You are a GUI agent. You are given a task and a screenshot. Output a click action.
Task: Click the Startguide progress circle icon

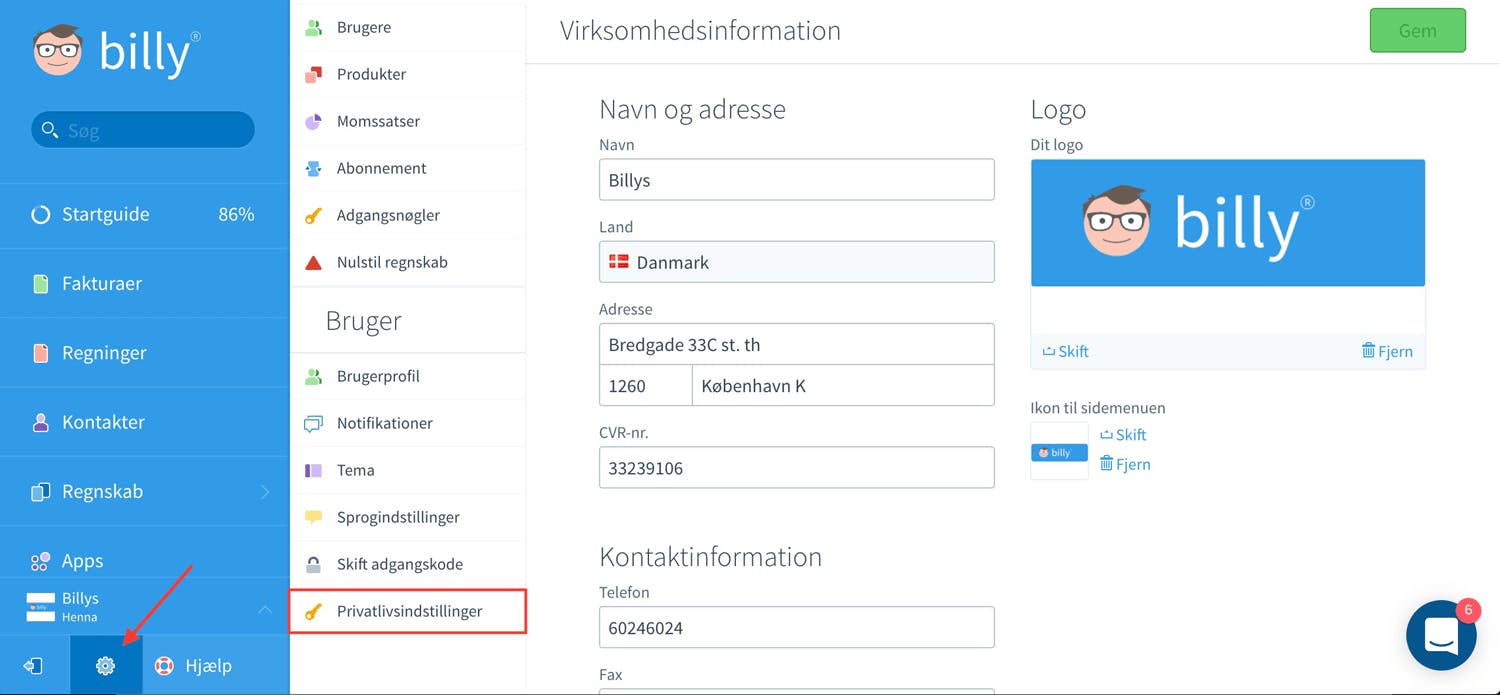tap(40, 214)
